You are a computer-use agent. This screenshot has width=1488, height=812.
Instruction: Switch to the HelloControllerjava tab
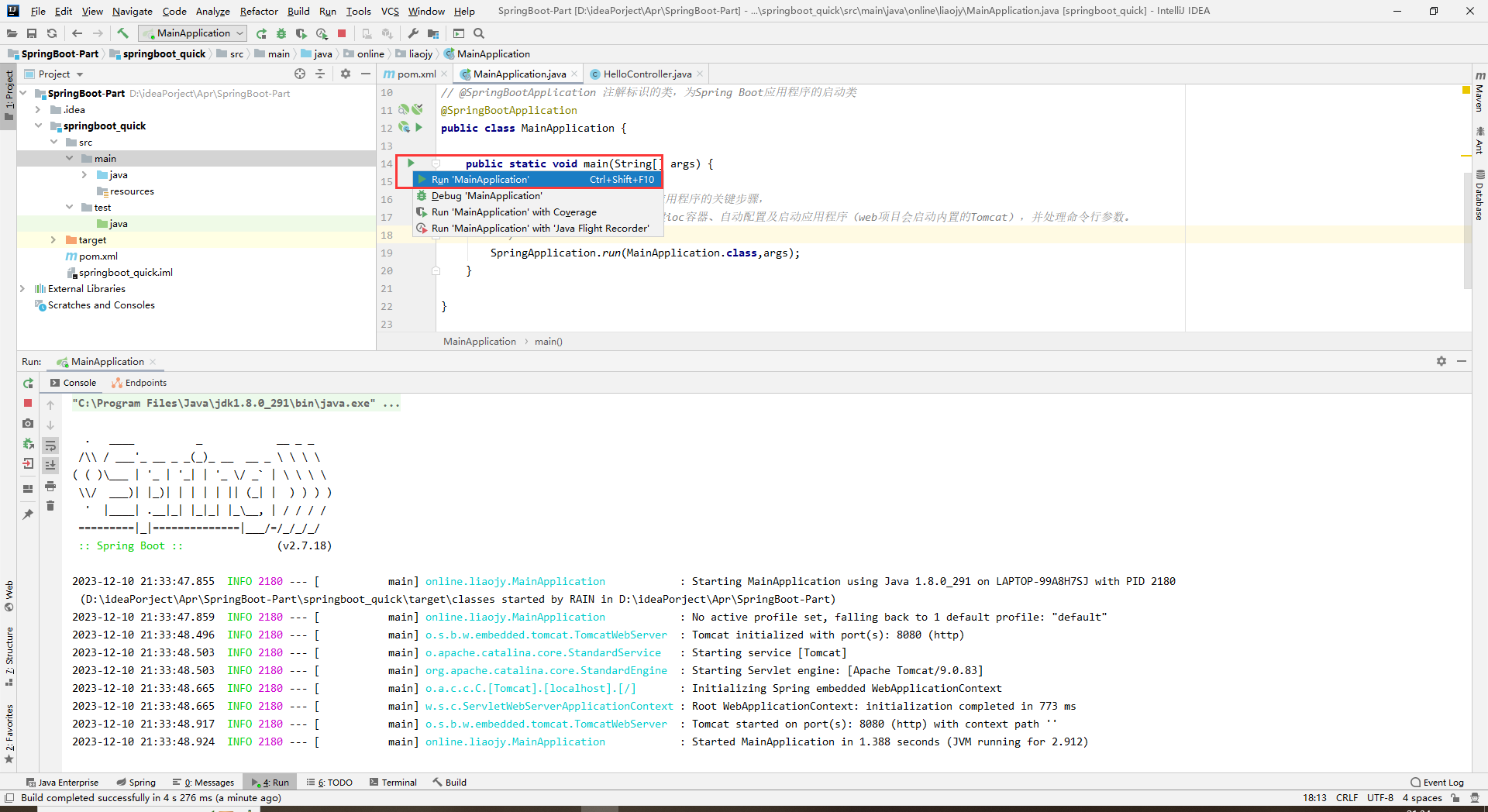[647, 74]
